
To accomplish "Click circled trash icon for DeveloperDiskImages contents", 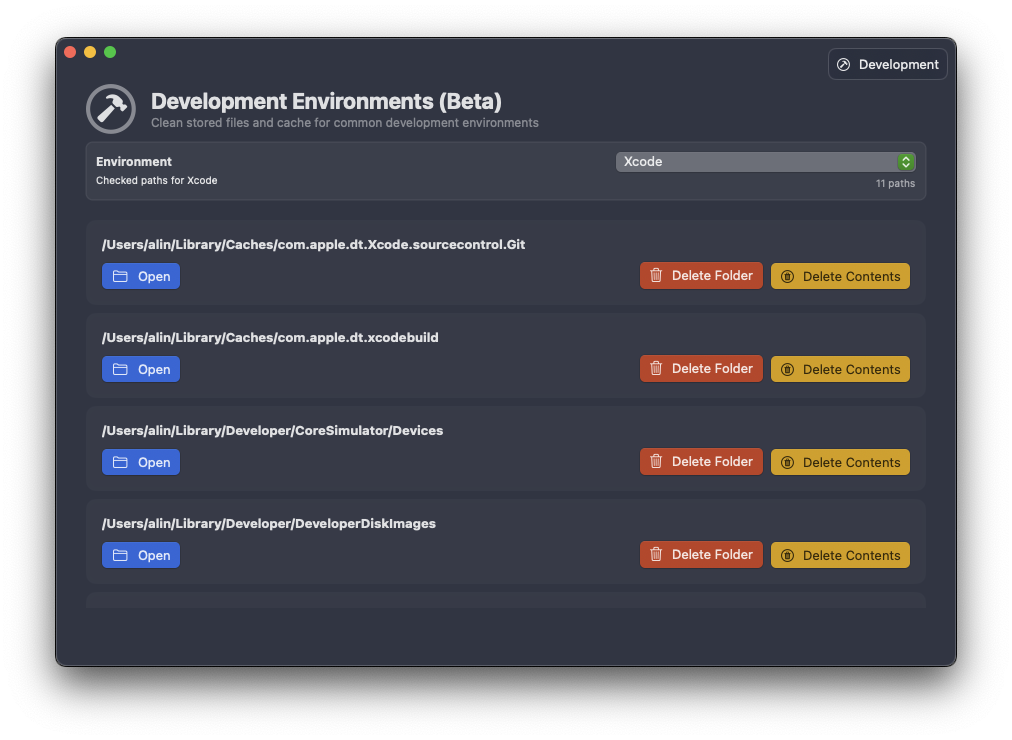I will [x=787, y=555].
